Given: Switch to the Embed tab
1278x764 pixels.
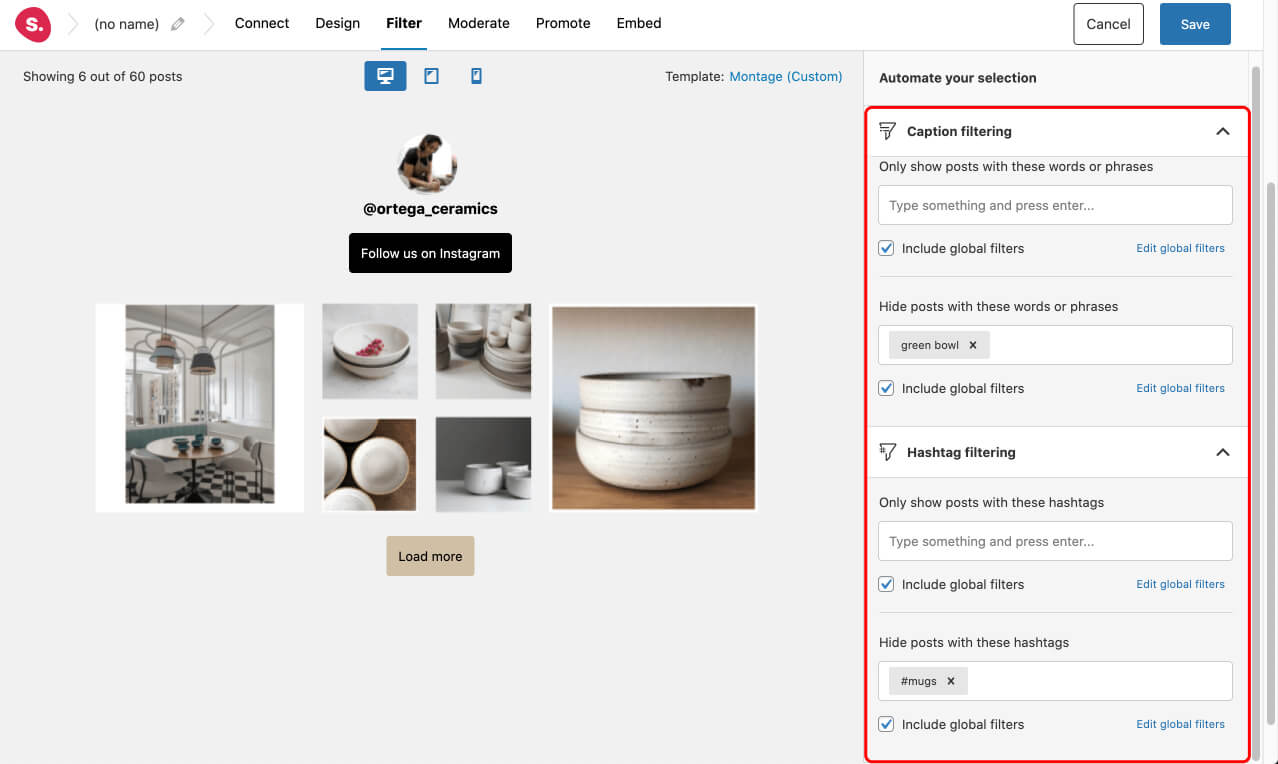Looking at the screenshot, I should [639, 23].
